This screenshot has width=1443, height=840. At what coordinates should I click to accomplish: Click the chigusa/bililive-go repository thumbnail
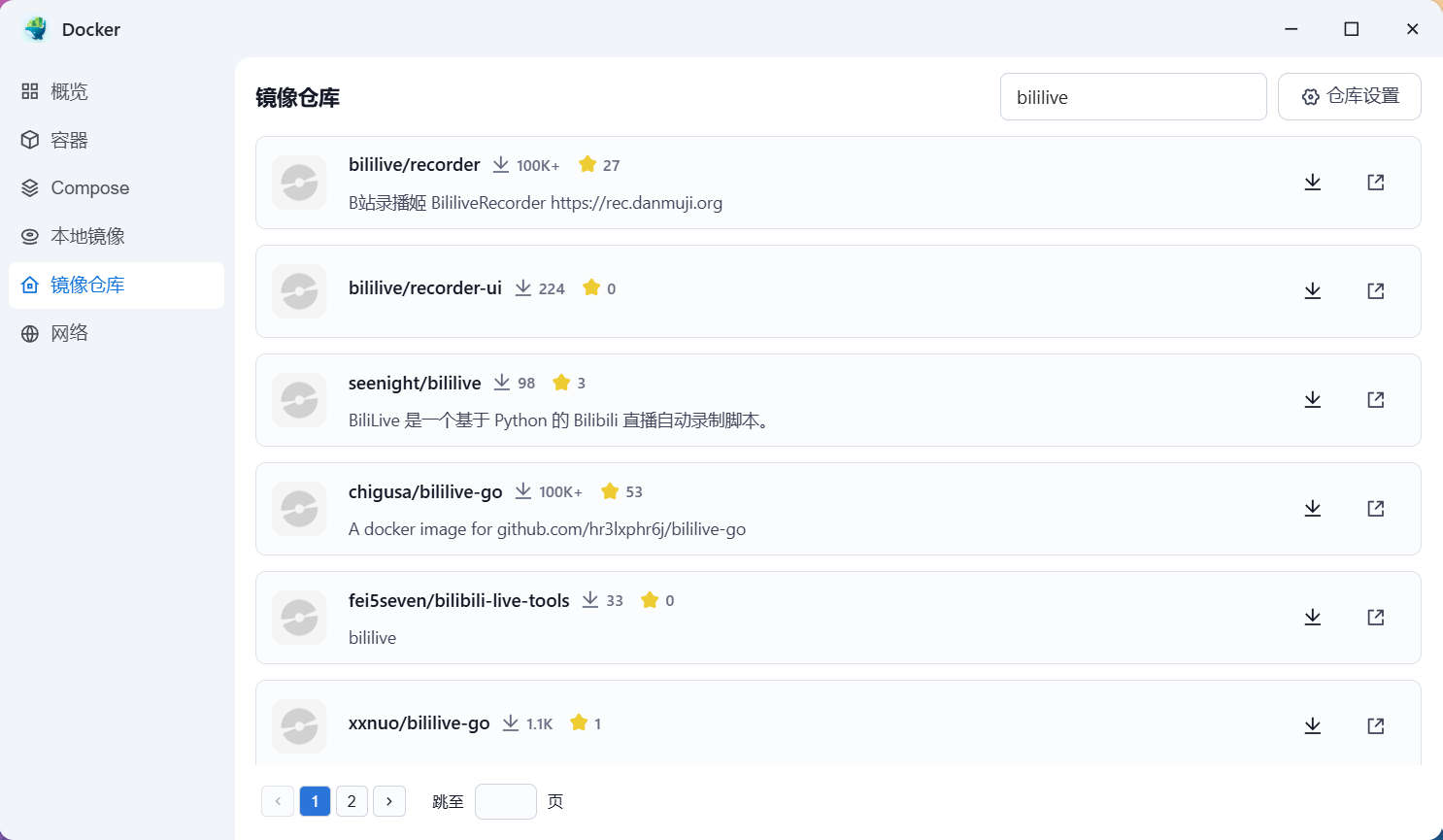tap(299, 509)
